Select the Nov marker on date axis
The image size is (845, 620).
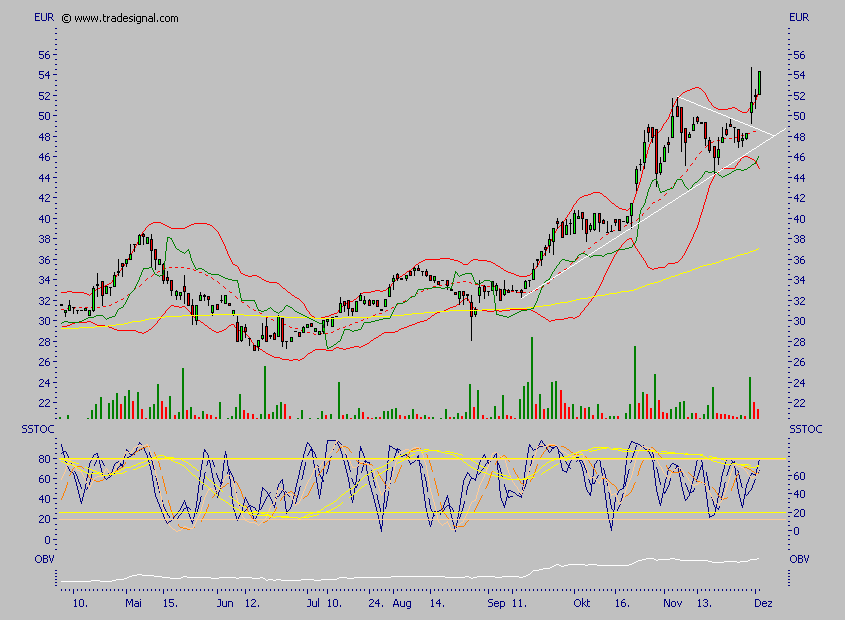[x=672, y=605]
